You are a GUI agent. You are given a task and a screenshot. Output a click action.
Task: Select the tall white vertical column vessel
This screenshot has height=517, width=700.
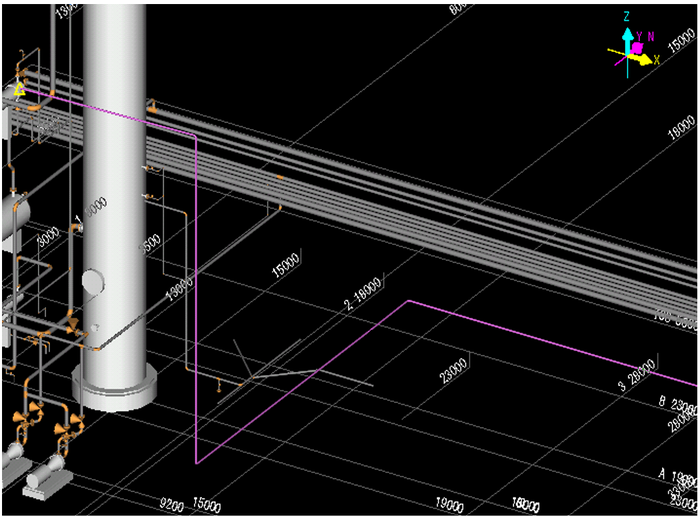coord(116,150)
